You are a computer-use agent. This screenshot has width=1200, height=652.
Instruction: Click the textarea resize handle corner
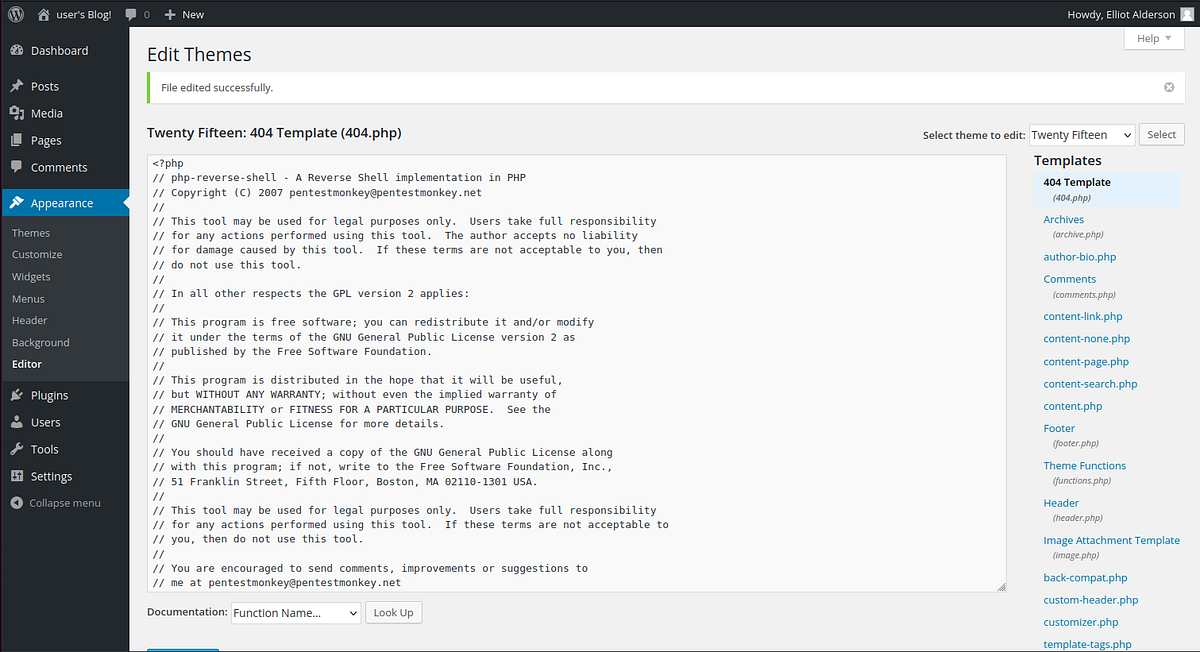pos(1000,586)
